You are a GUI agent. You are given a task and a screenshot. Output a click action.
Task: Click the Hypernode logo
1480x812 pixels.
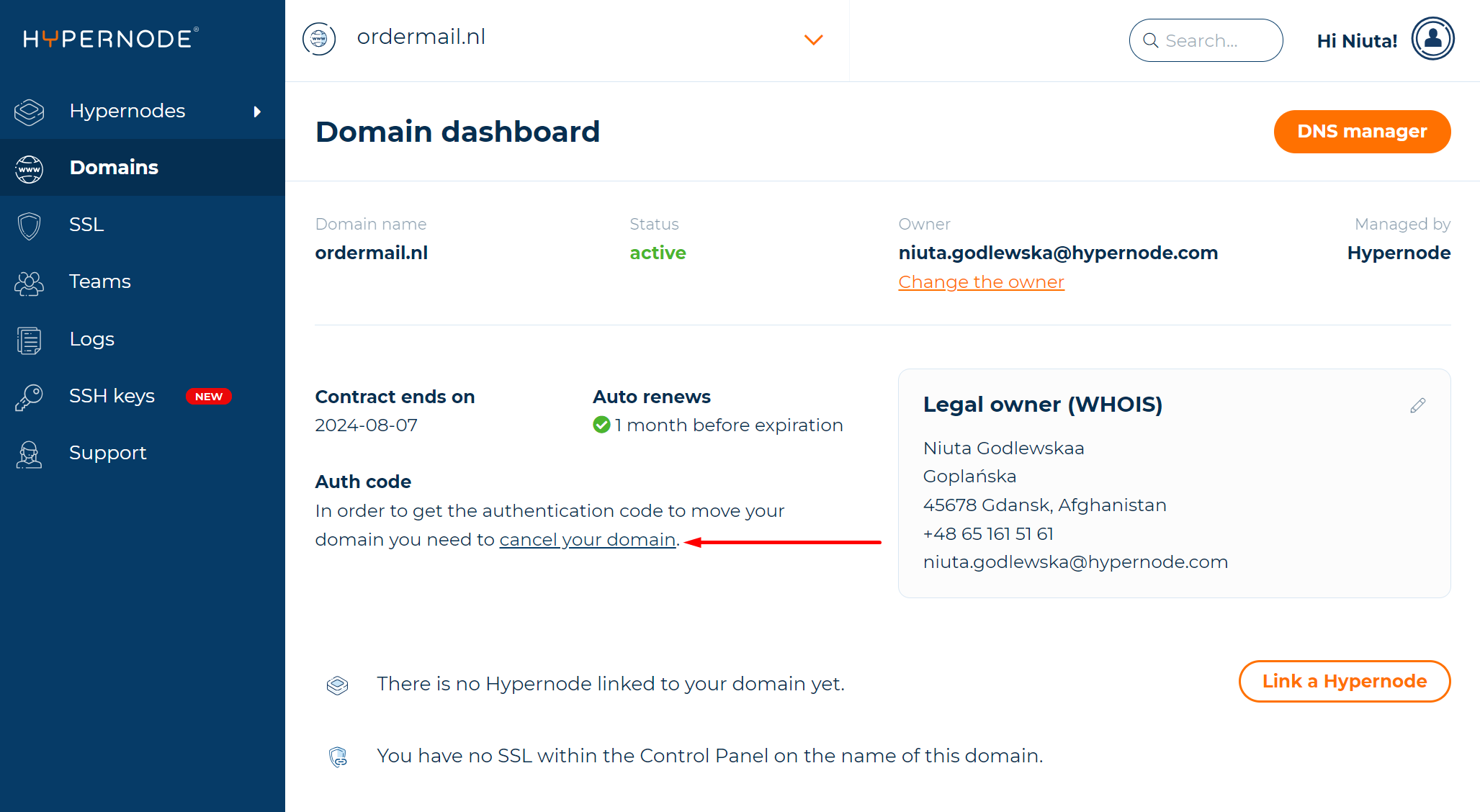(x=111, y=38)
